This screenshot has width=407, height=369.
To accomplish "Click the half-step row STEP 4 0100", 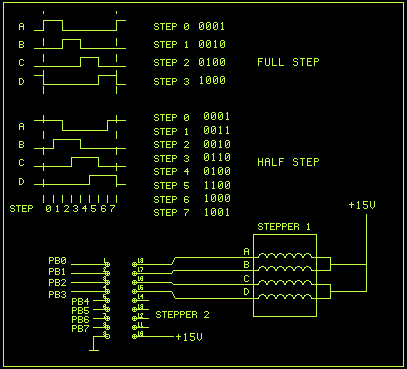I will pos(192,171).
